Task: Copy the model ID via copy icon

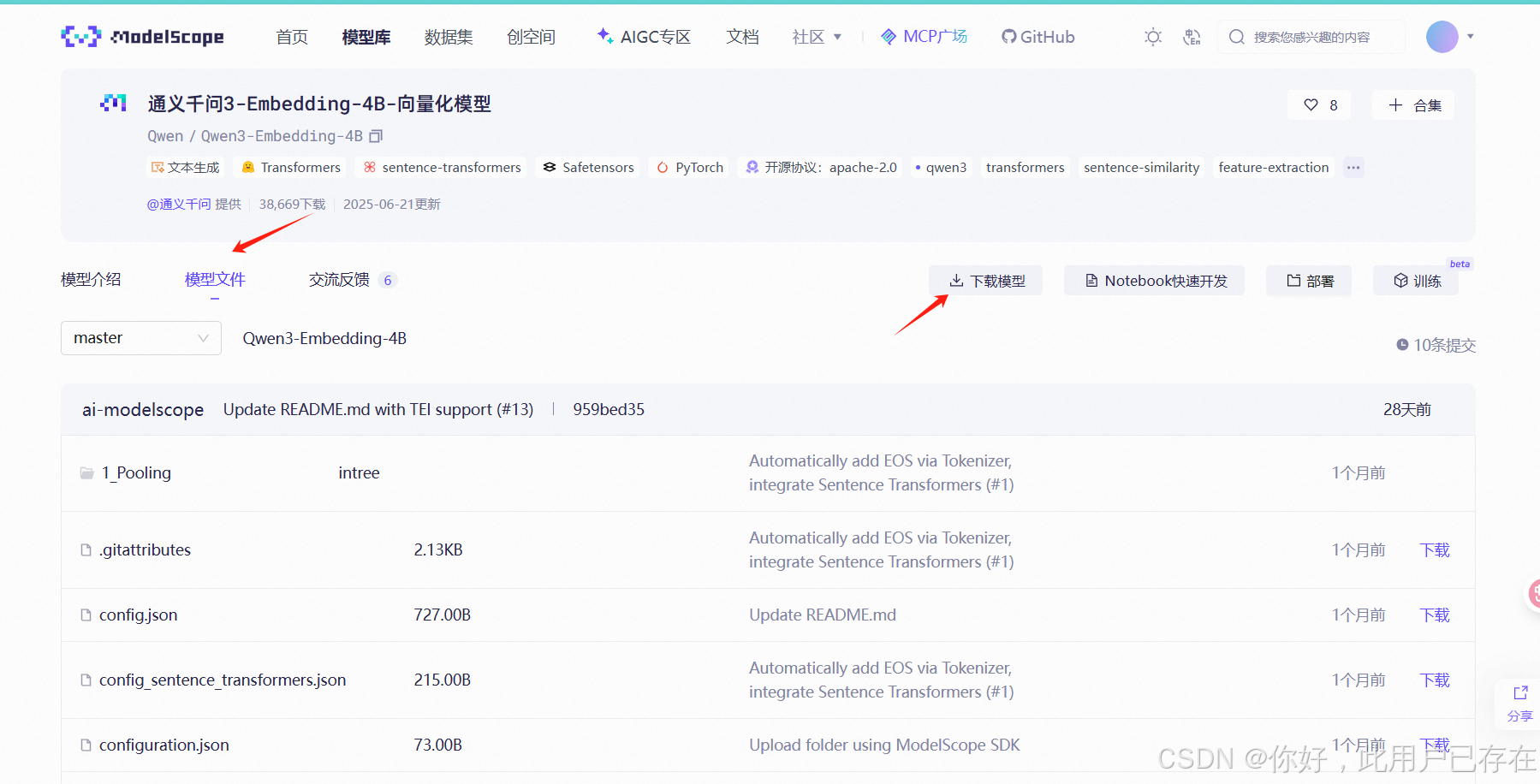Action: (376, 136)
